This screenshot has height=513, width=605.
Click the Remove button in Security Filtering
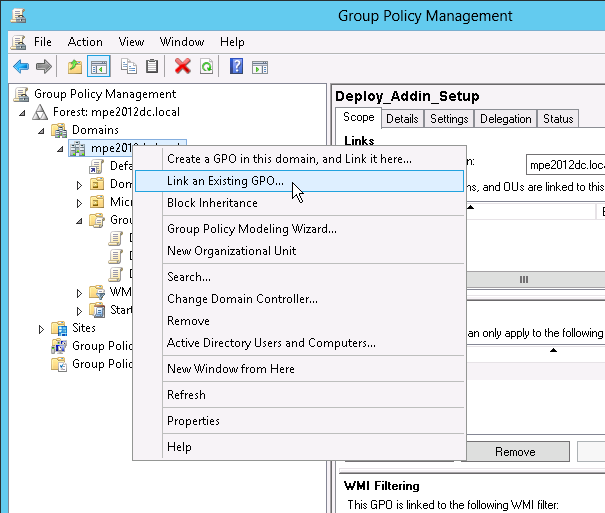pyautogui.click(x=514, y=452)
